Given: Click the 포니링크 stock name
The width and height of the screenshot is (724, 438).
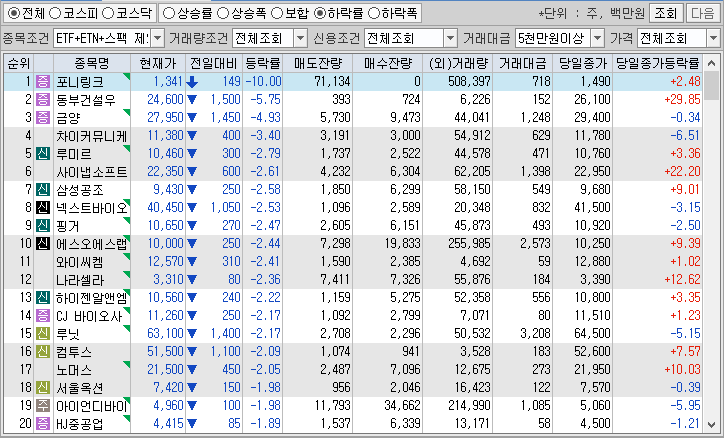Looking at the screenshot, I should [79, 82].
